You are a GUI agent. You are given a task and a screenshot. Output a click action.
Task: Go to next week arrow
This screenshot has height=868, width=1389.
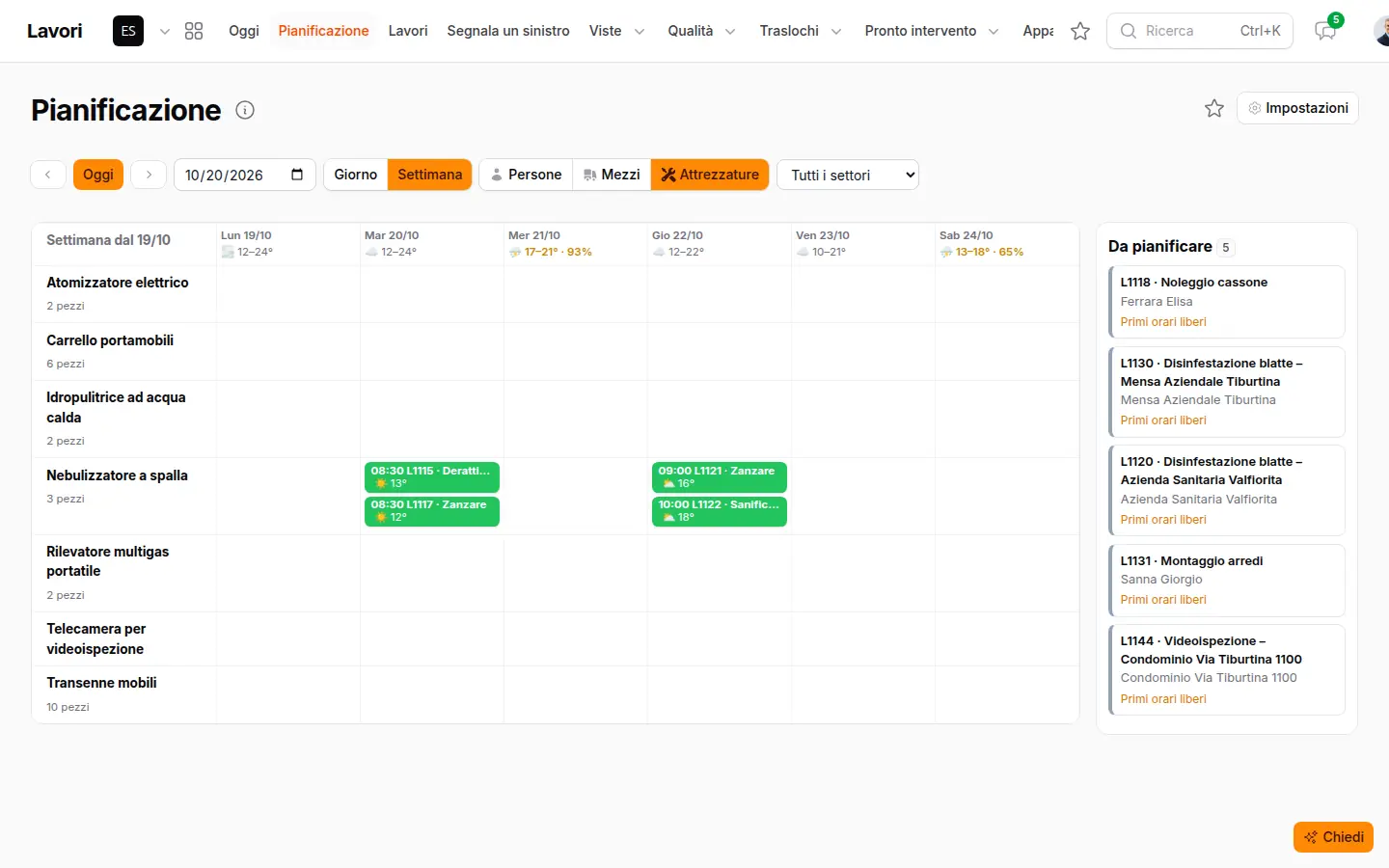click(x=149, y=175)
